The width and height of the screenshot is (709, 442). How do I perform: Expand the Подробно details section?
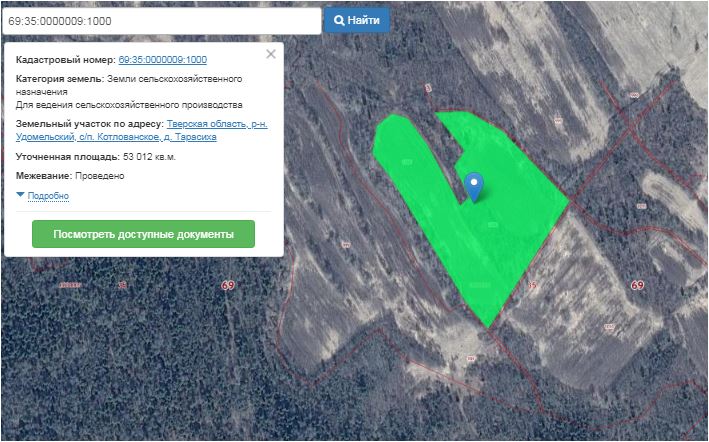[48, 195]
